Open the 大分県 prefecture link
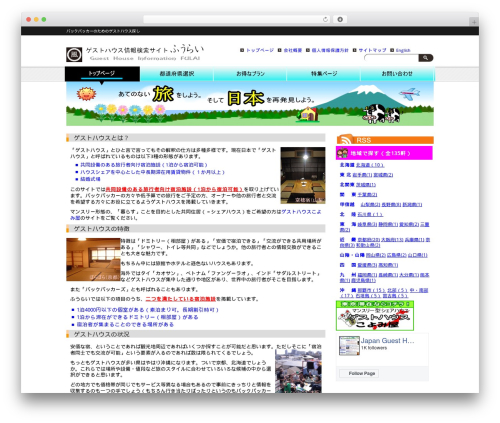 (409, 275)
